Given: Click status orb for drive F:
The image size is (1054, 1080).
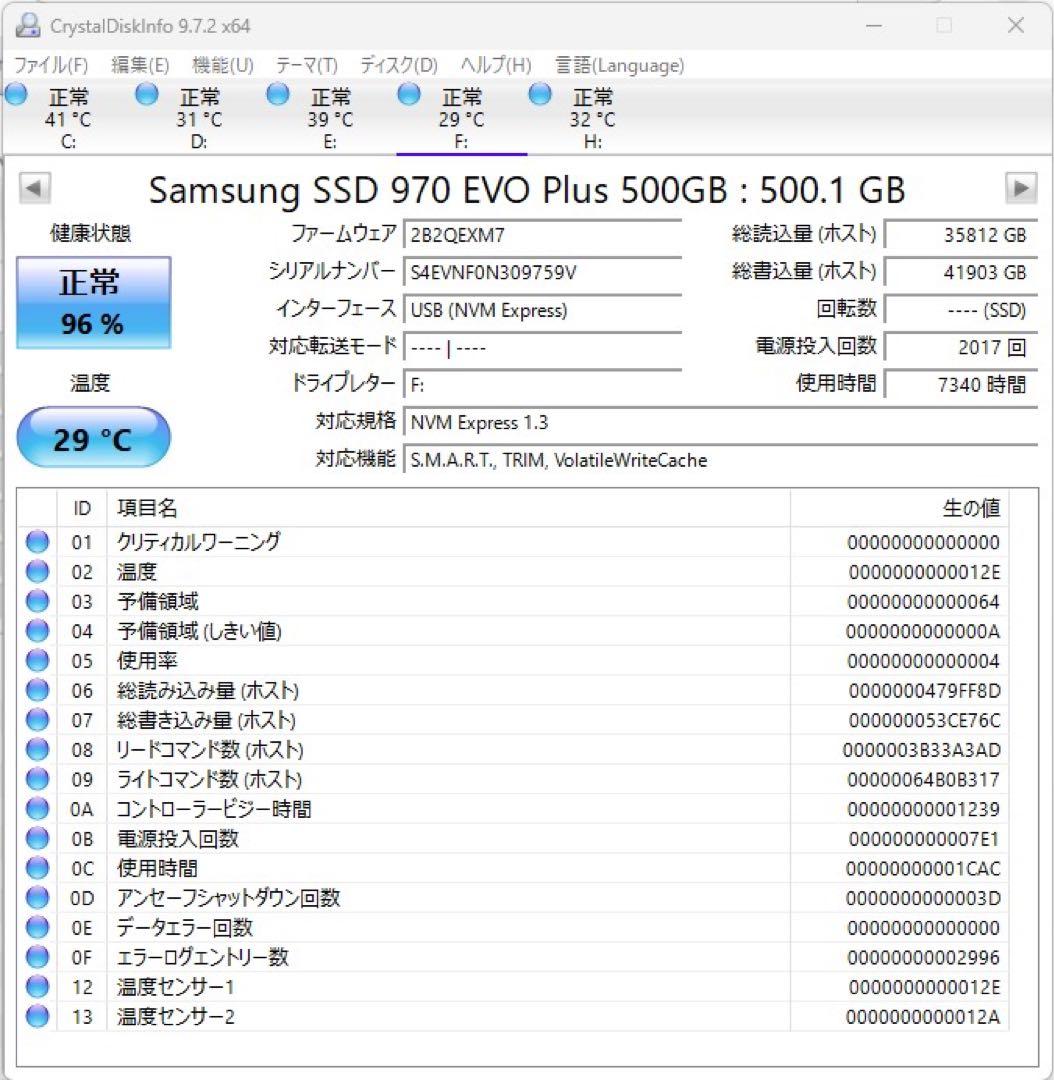Looking at the screenshot, I should coord(409,94).
